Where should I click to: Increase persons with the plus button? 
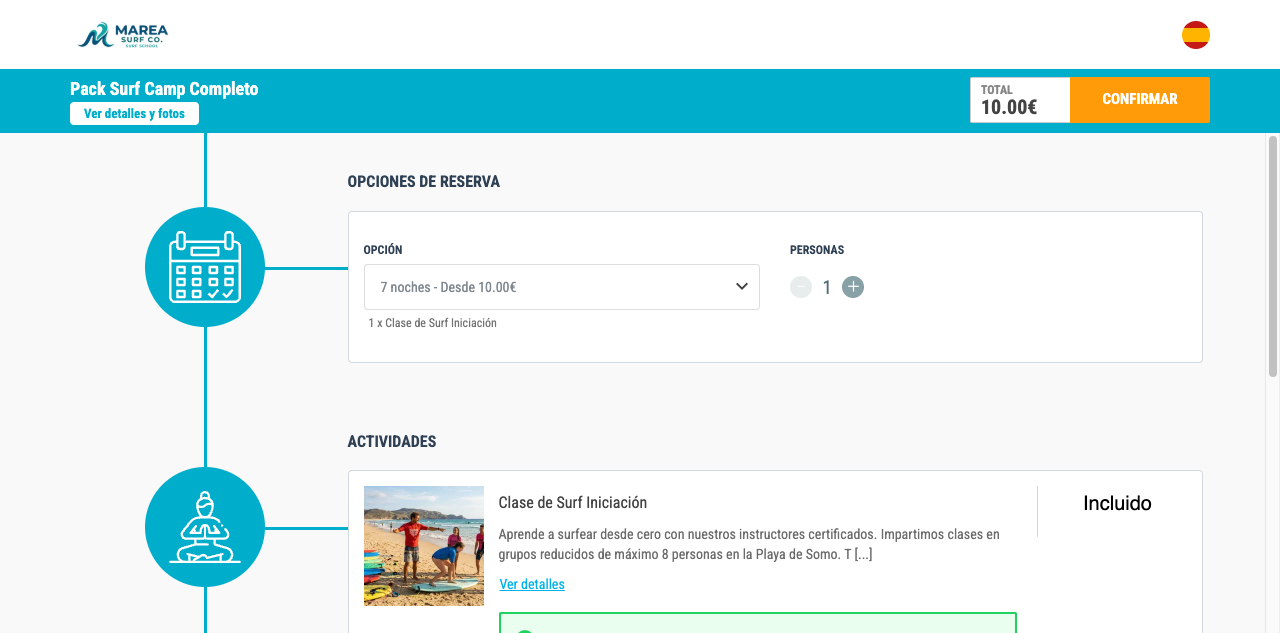[853, 287]
